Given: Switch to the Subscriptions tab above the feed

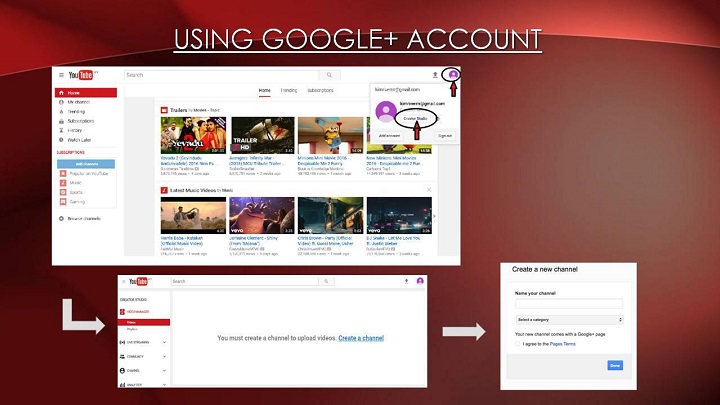Looking at the screenshot, I should (x=321, y=90).
